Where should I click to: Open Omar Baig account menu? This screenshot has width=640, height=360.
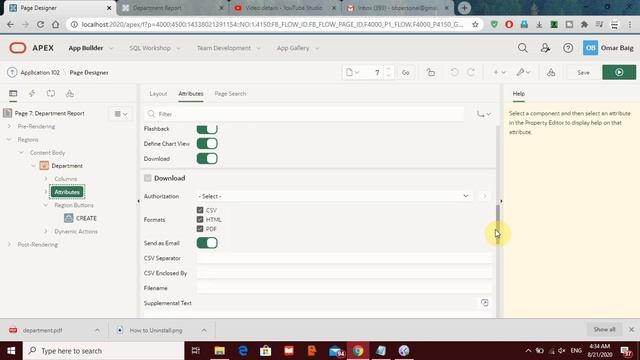pos(608,48)
